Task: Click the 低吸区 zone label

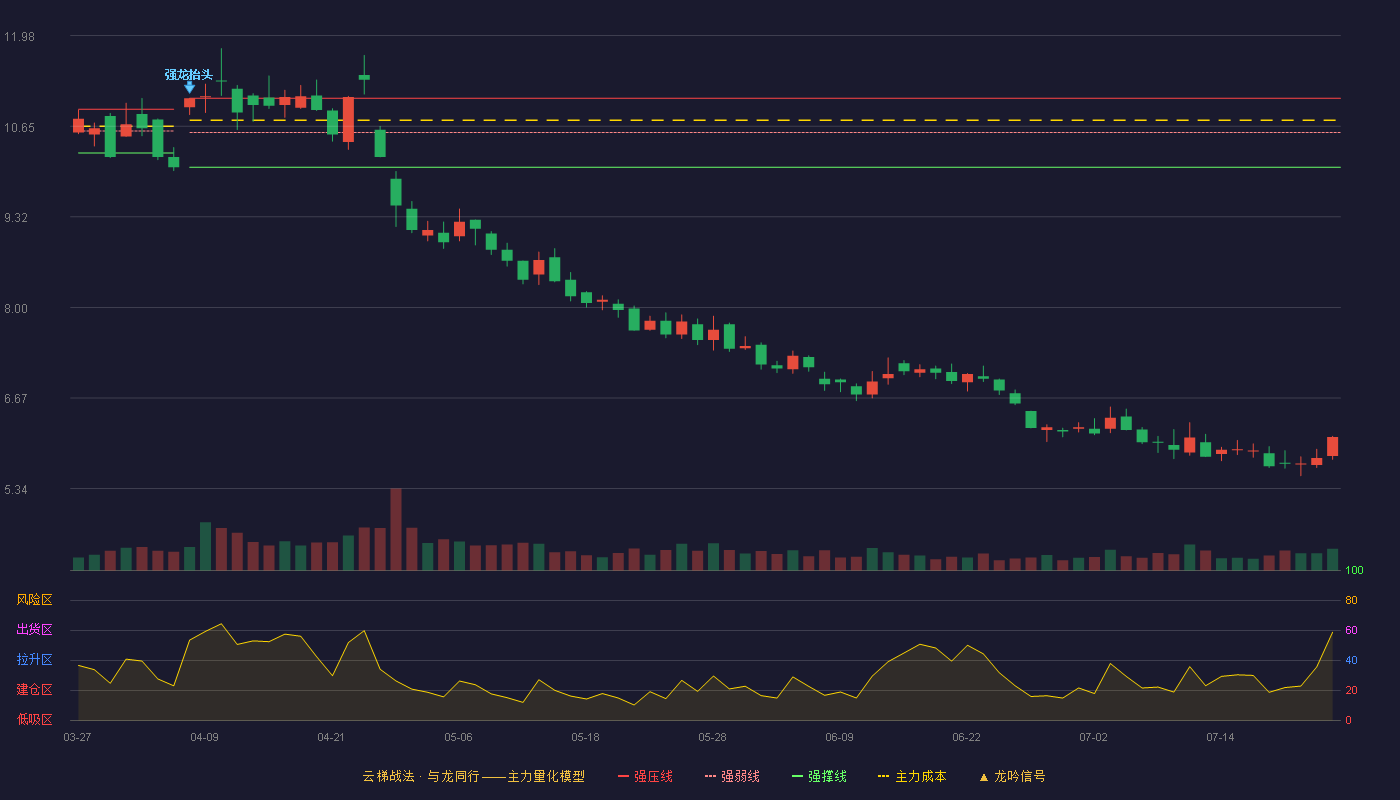Action: point(34,719)
